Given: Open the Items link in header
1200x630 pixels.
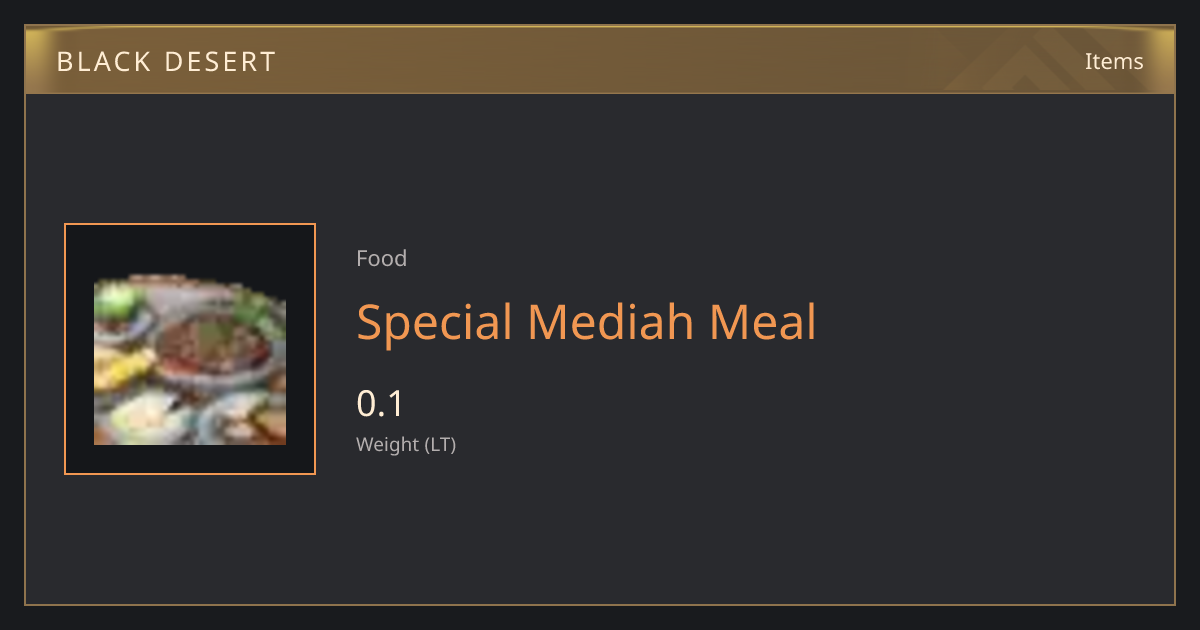Looking at the screenshot, I should [x=1114, y=61].
